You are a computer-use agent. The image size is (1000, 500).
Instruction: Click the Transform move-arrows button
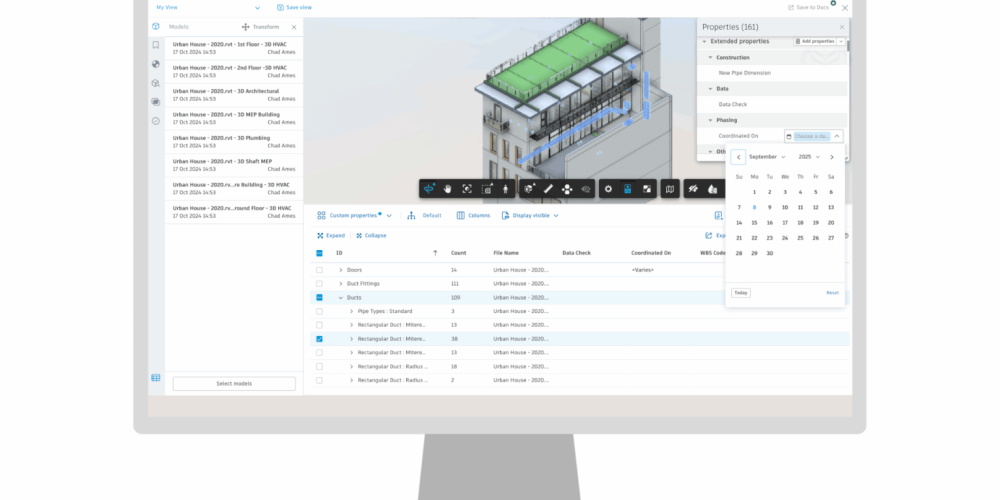click(260, 27)
